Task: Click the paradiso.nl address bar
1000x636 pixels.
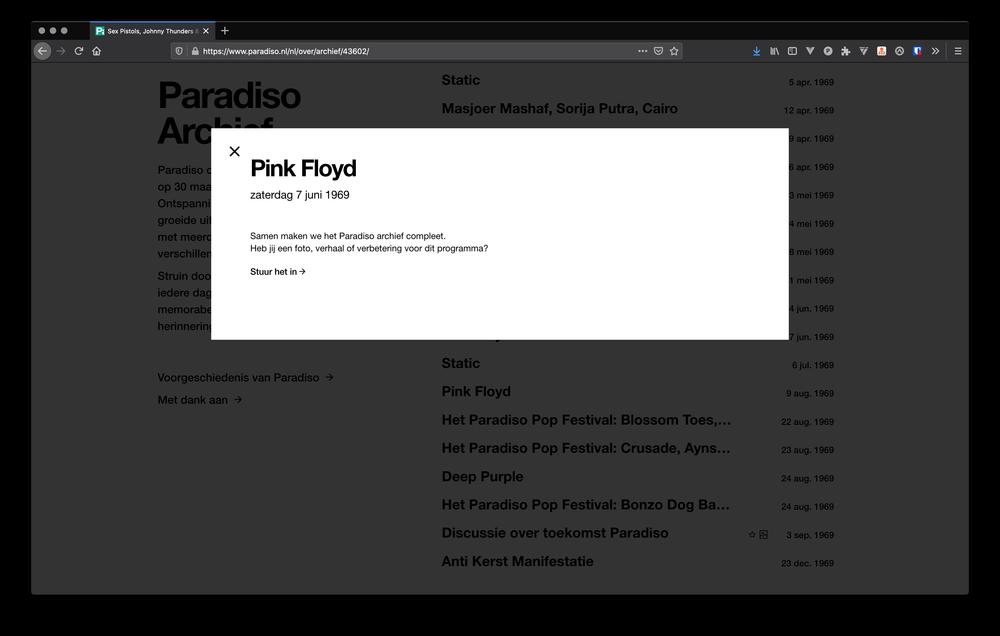Action: 400,51
